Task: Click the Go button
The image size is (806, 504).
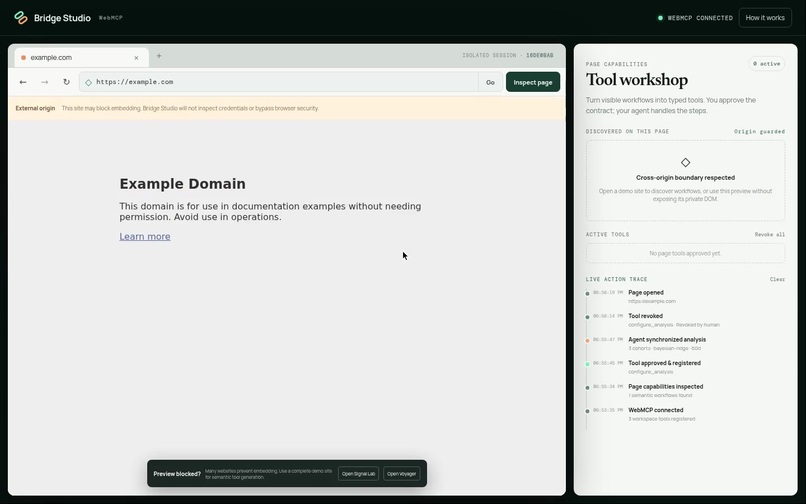Action: 490,82
